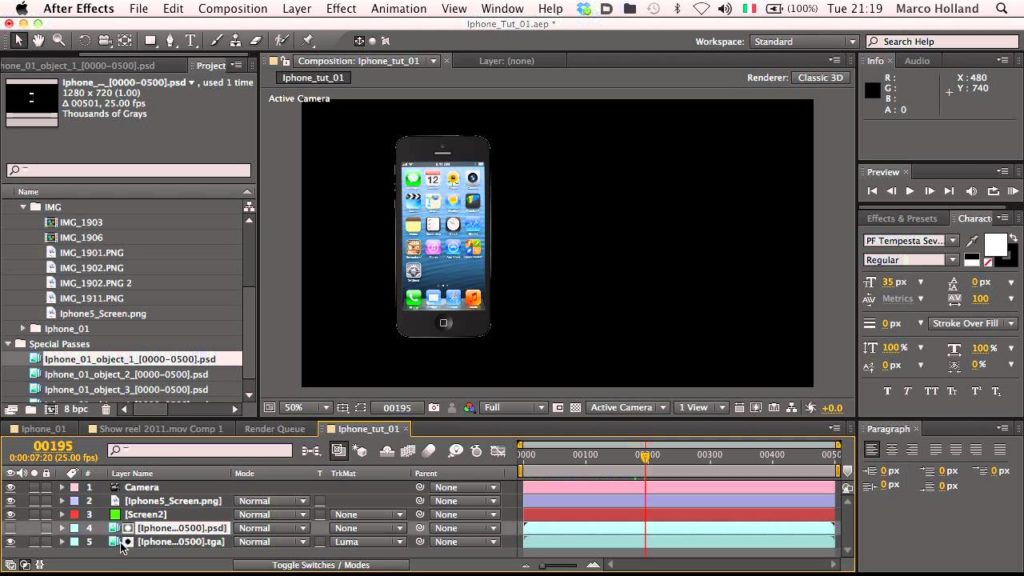Select the Zoom tool in toolbar
Screen dimensions: 1024x576
tap(59, 41)
